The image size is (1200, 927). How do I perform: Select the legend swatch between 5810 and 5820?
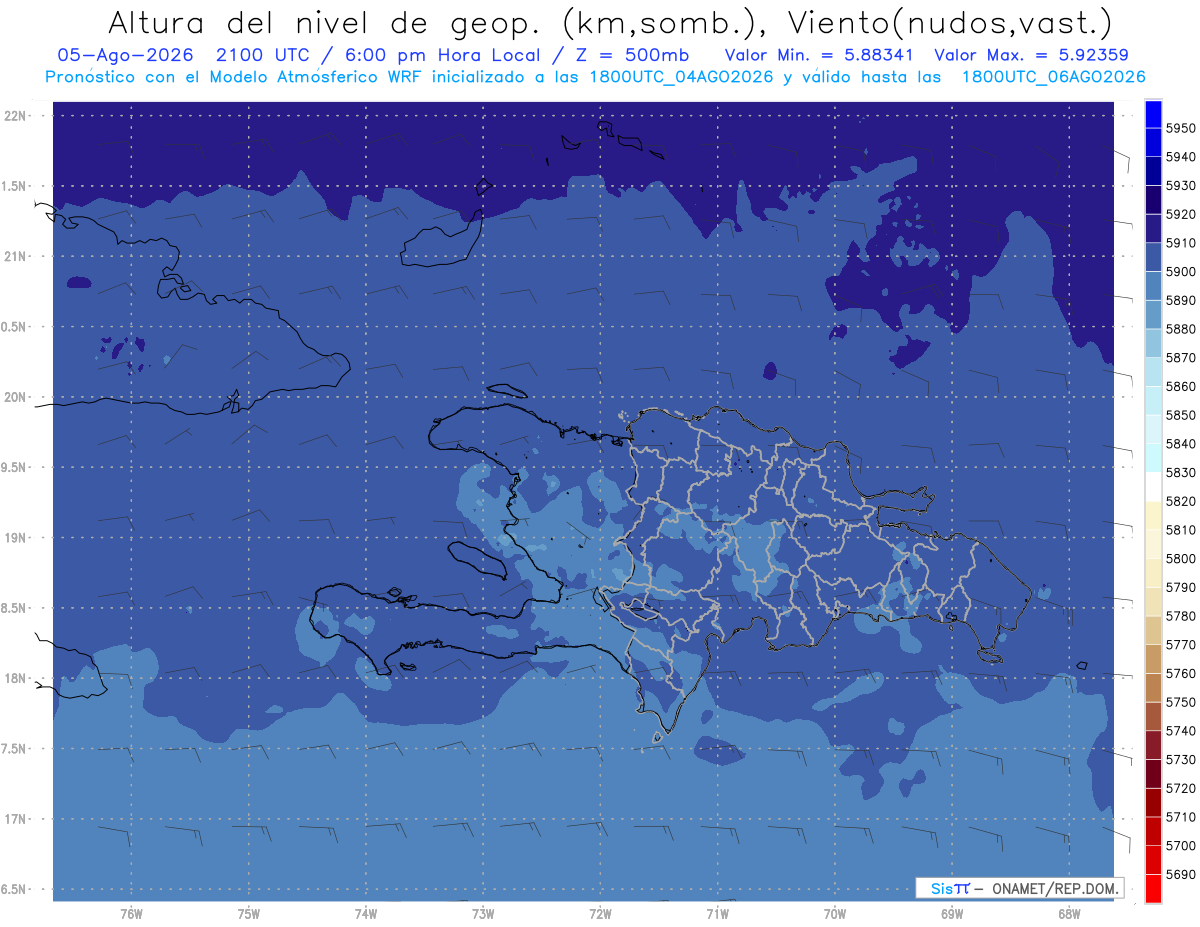(1153, 515)
